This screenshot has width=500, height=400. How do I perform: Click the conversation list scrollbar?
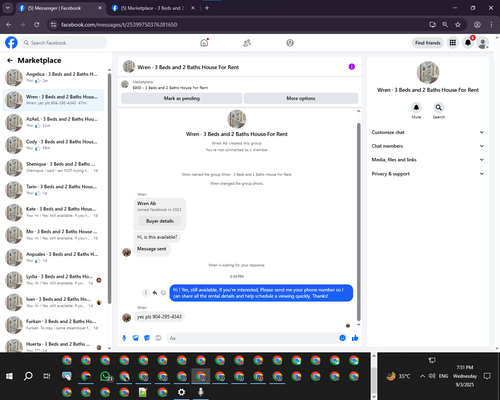click(109, 188)
